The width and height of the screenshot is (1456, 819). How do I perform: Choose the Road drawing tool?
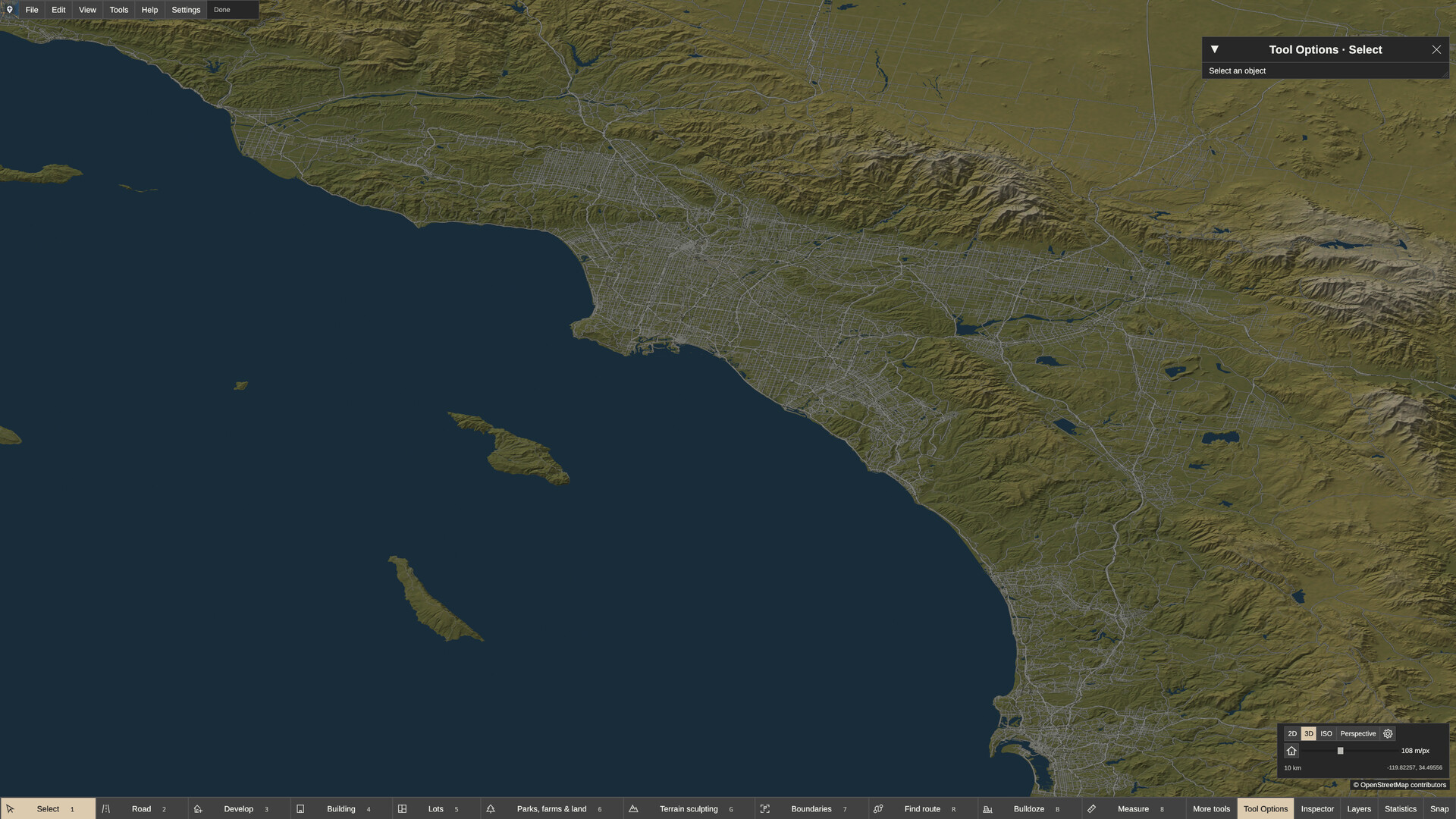142,808
